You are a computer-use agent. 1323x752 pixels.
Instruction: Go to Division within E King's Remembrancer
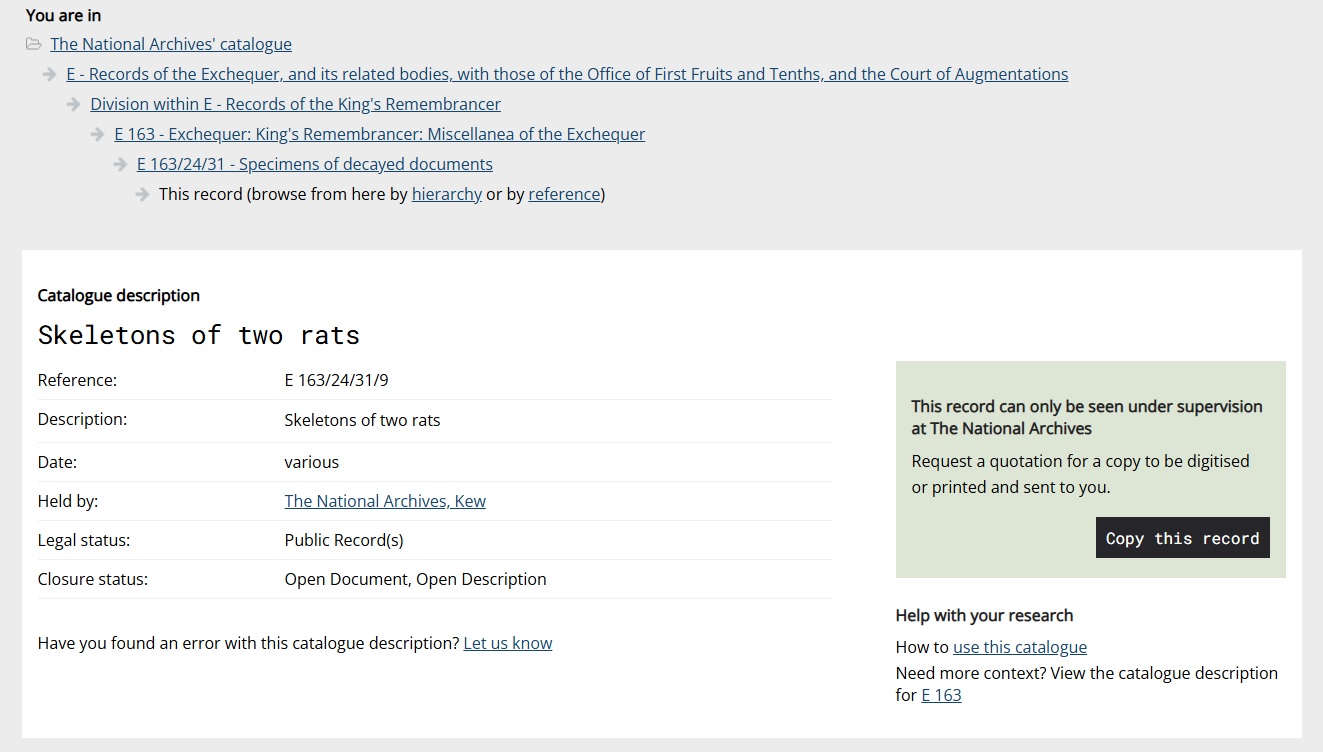pyautogui.click(x=295, y=104)
